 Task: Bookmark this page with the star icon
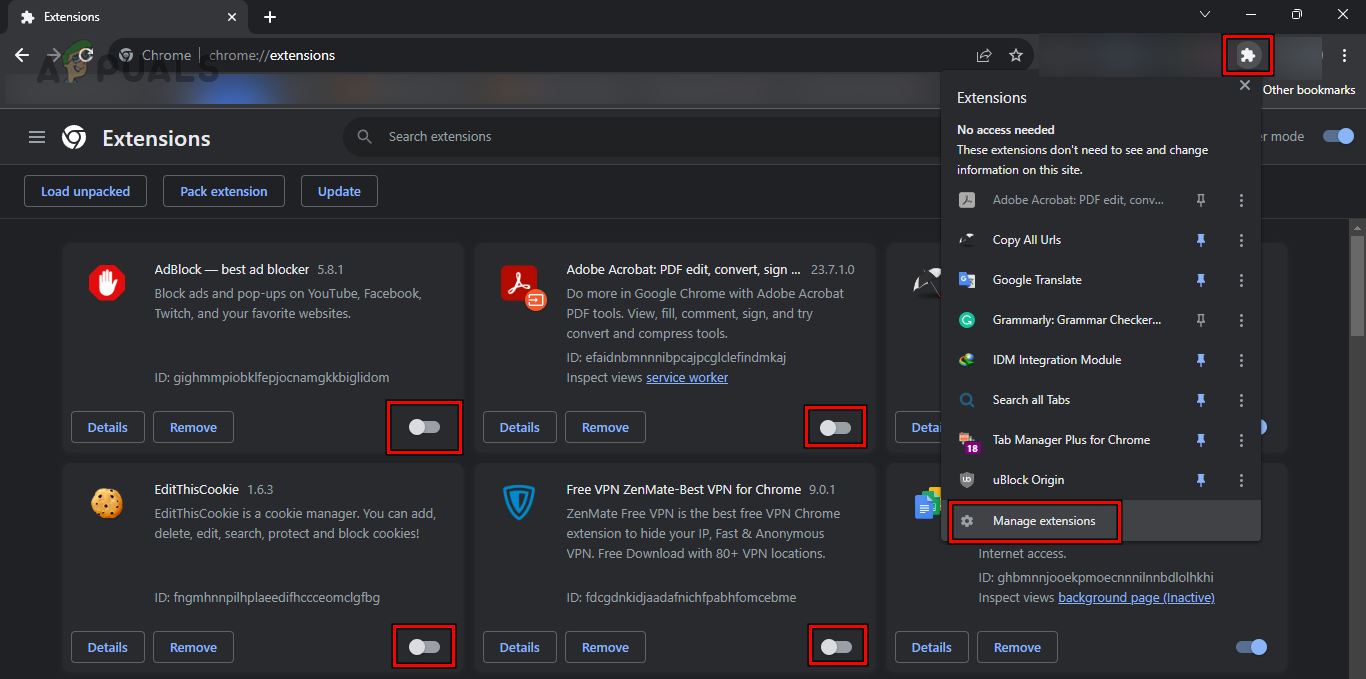click(1016, 55)
